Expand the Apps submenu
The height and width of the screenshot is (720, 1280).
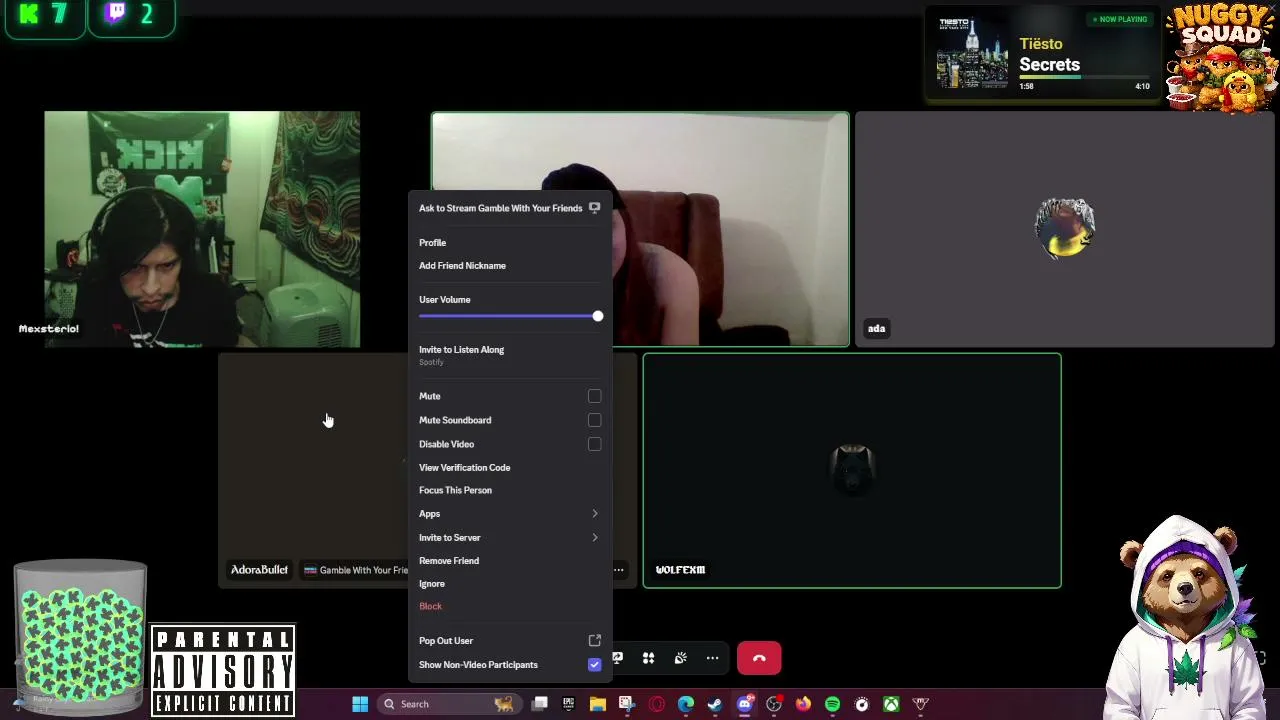point(510,514)
